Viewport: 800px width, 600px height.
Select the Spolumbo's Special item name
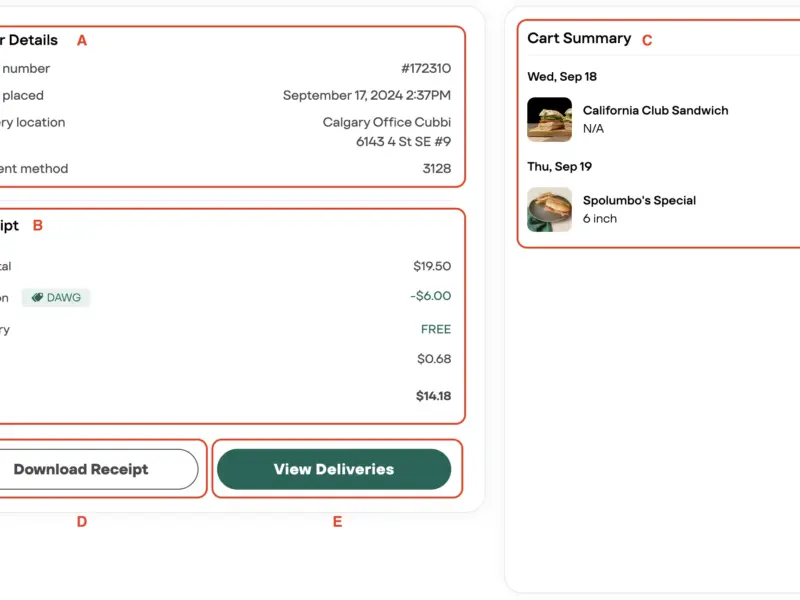tap(639, 201)
